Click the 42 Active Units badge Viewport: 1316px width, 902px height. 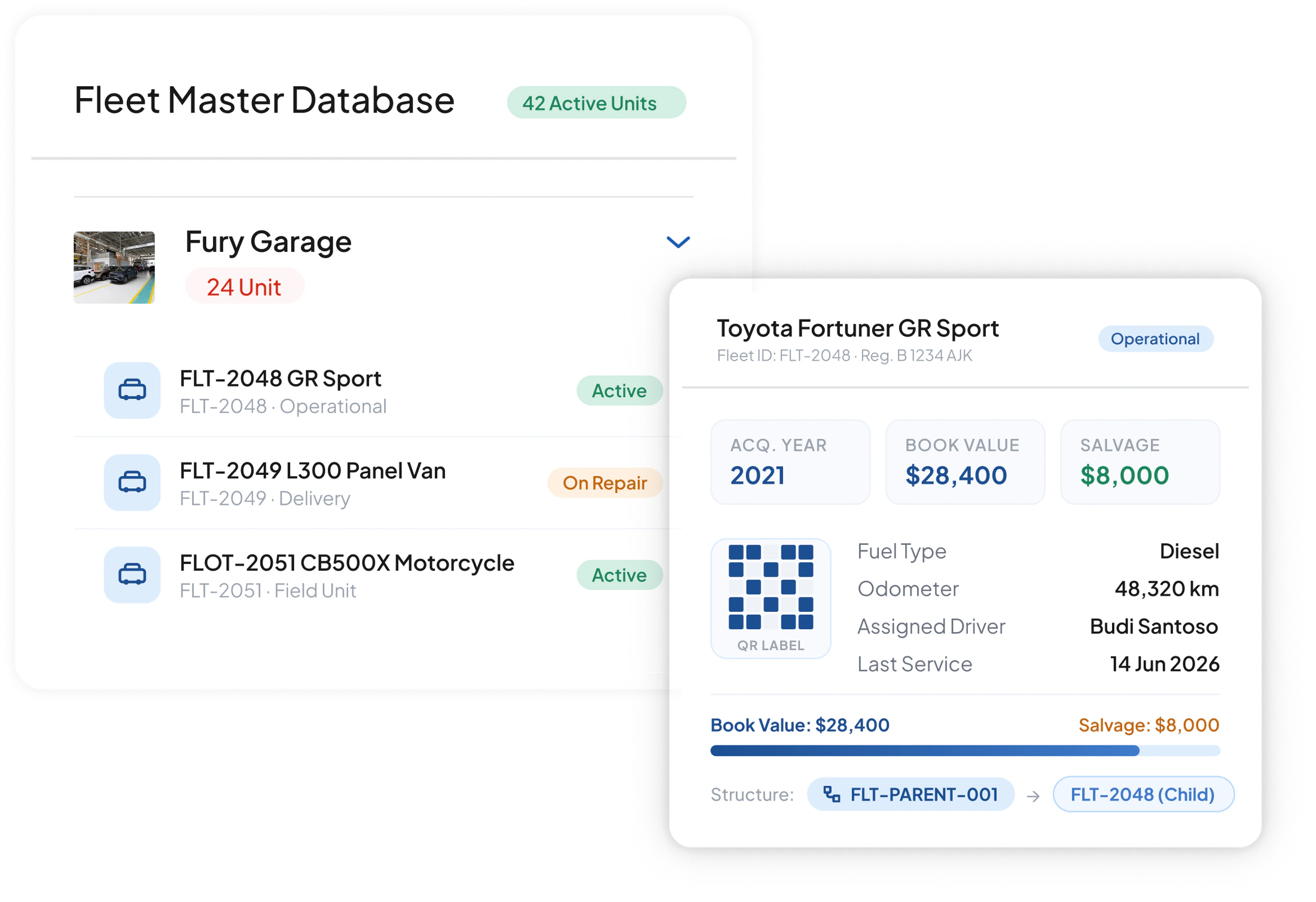596,102
